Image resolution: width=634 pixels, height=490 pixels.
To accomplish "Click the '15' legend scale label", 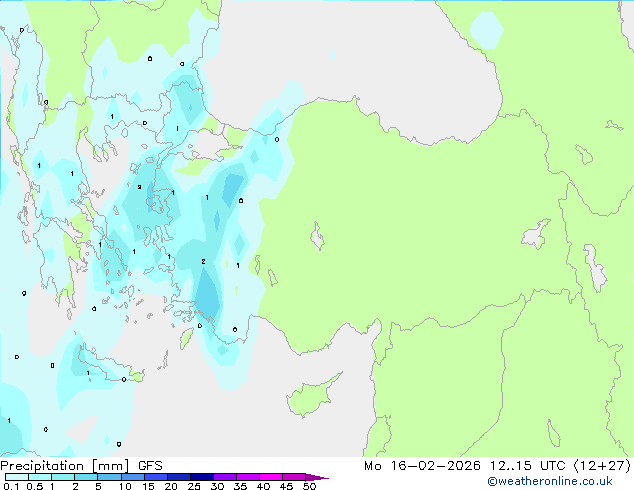I will tap(148, 486).
